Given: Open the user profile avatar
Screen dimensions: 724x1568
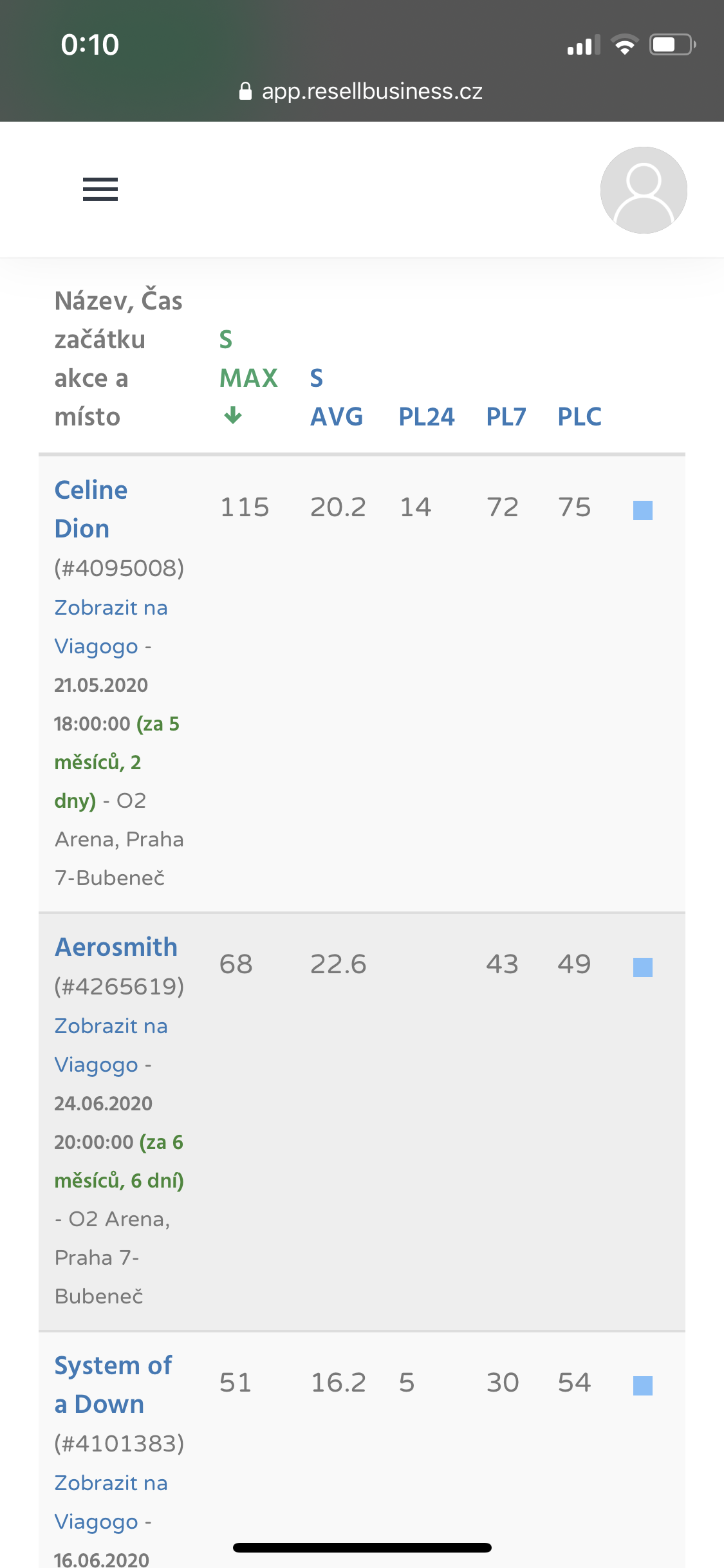Looking at the screenshot, I should 644,190.
